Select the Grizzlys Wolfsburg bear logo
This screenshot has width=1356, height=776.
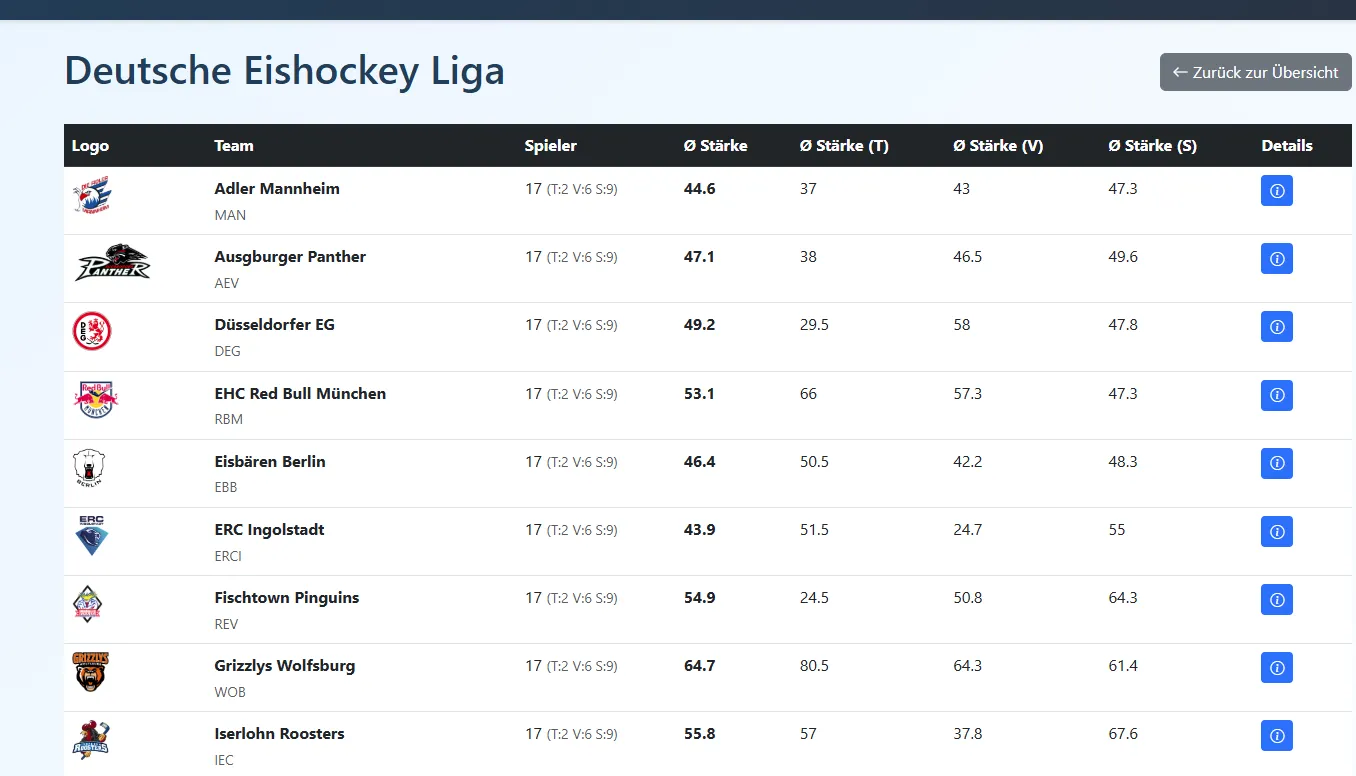pos(91,671)
